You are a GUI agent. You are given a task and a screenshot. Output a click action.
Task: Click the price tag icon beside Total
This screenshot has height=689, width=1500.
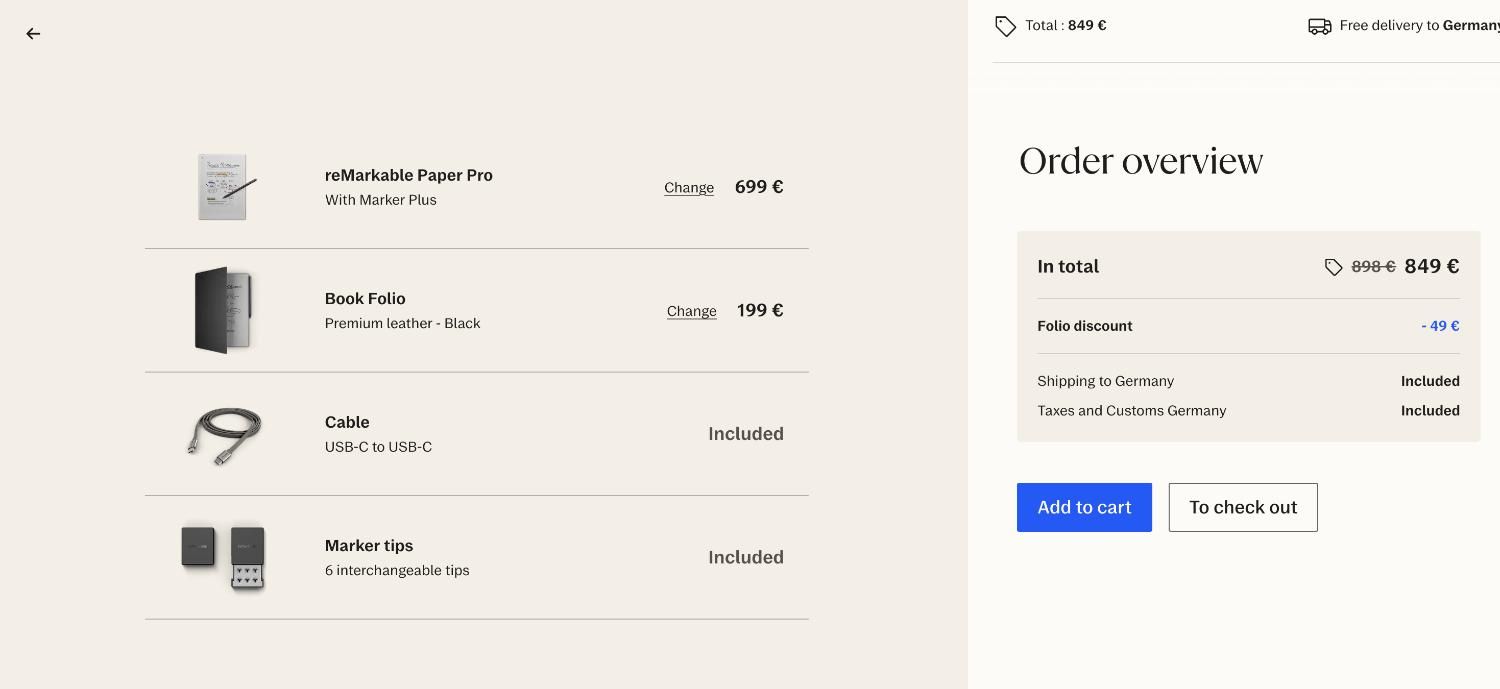click(1005, 26)
